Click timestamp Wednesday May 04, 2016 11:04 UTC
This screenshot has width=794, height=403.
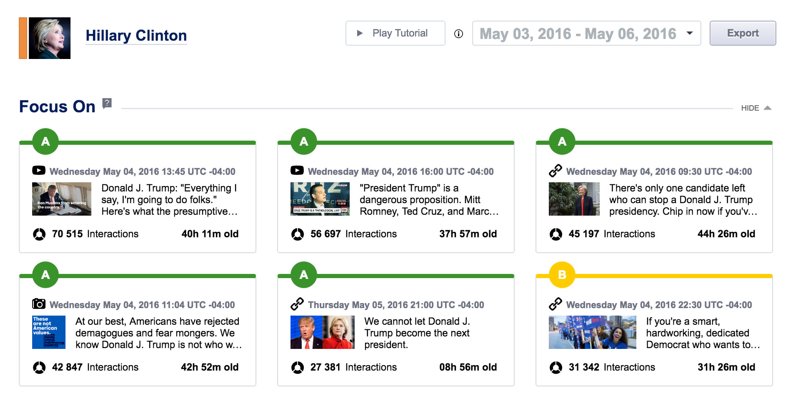(x=142, y=304)
